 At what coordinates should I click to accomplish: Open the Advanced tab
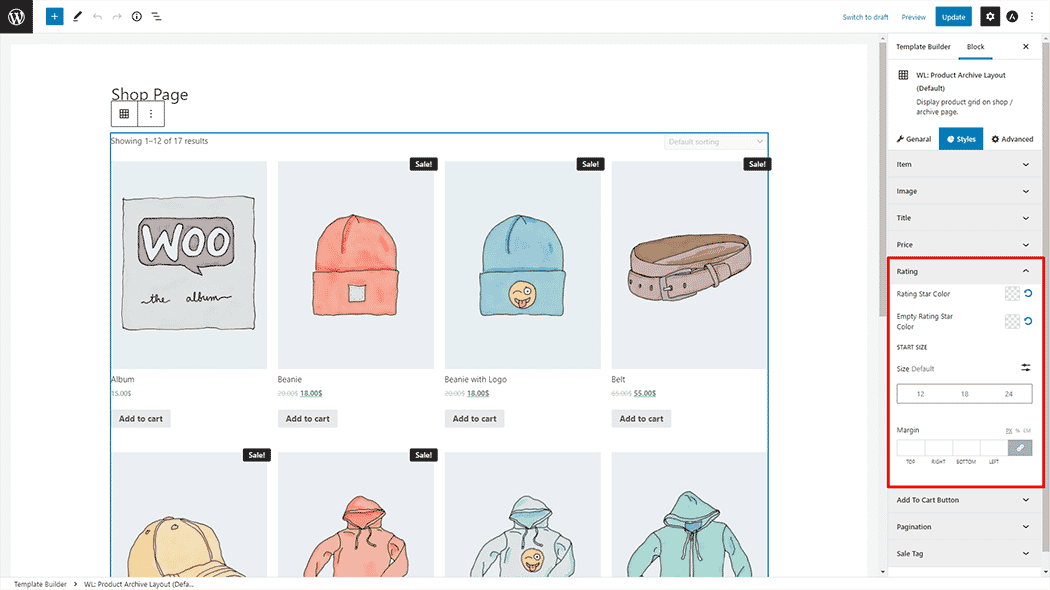(x=1012, y=139)
